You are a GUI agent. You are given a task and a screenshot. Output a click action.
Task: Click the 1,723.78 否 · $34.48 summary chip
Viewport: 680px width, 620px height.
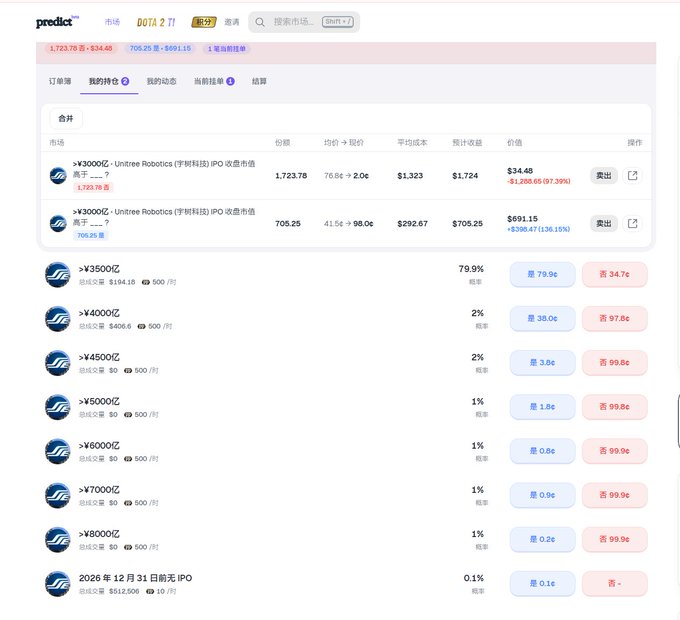81,49
